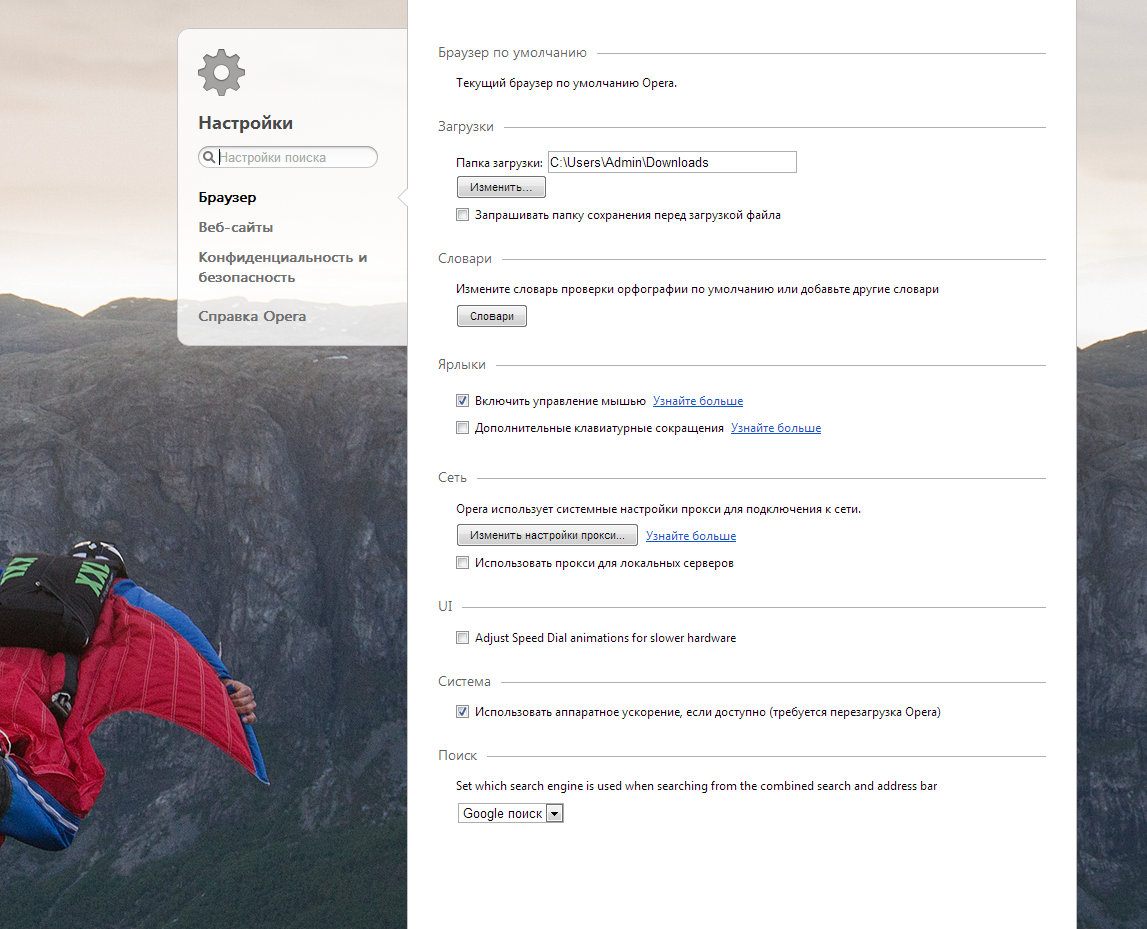Open the Google поиск search engine dropdown
This screenshot has height=929, width=1147.
[x=511, y=813]
